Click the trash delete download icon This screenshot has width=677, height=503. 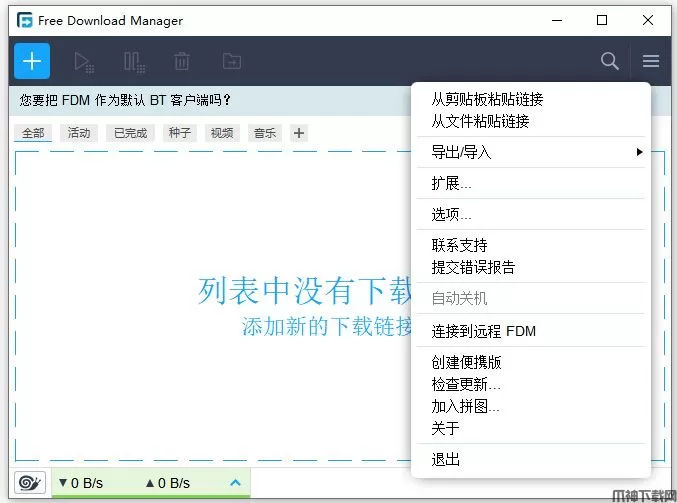[x=182, y=61]
